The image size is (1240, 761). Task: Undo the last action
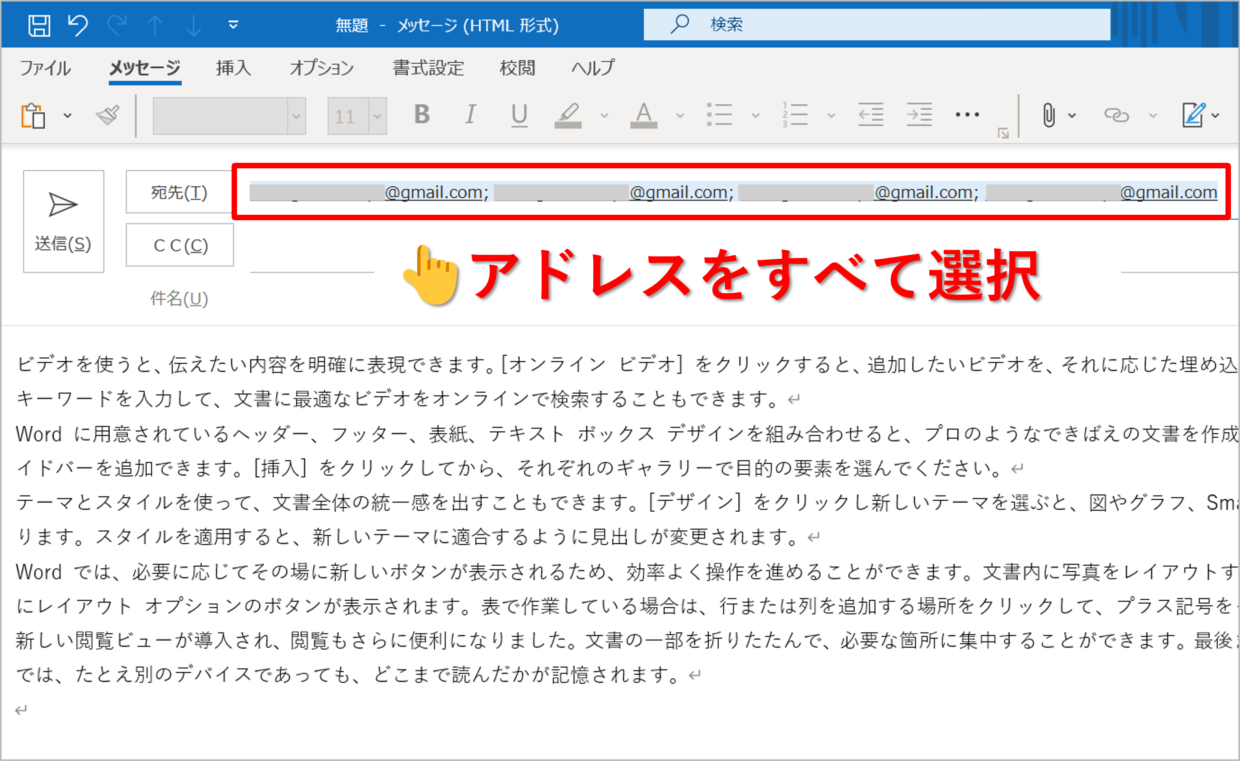pos(77,25)
